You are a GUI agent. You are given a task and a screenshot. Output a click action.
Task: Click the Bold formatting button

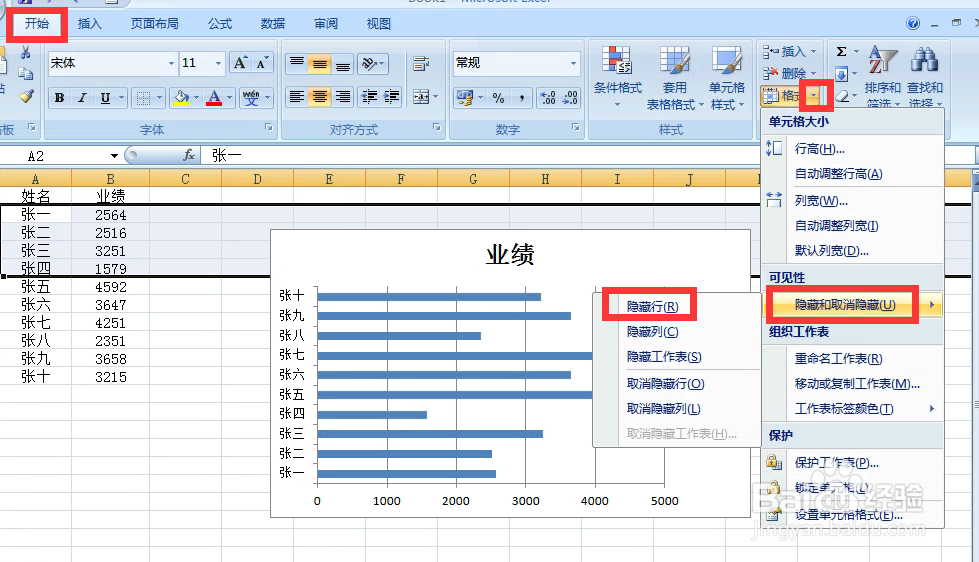[x=59, y=97]
